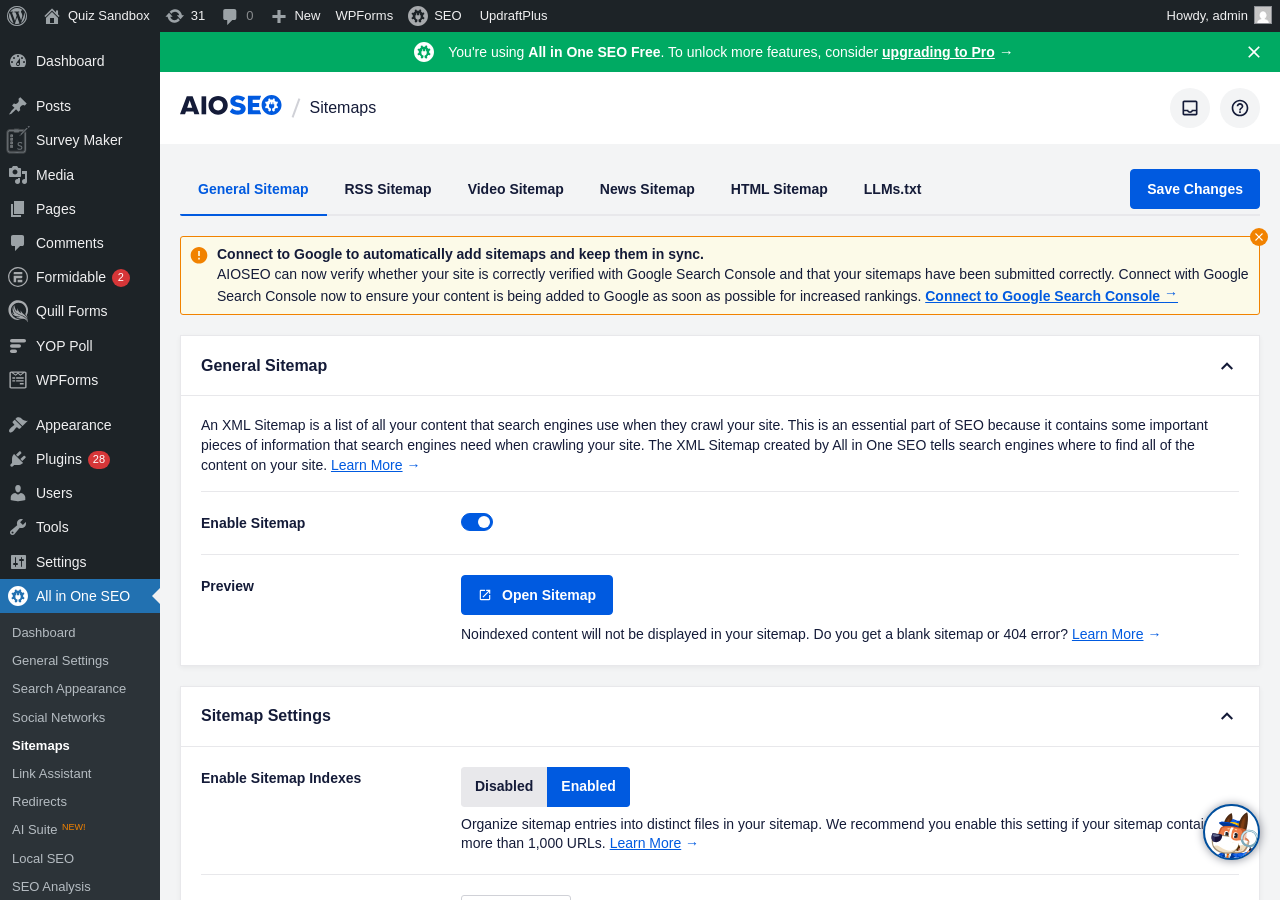Click the Dashboard gauge icon in sidebar
1280x900 pixels.
point(18,61)
